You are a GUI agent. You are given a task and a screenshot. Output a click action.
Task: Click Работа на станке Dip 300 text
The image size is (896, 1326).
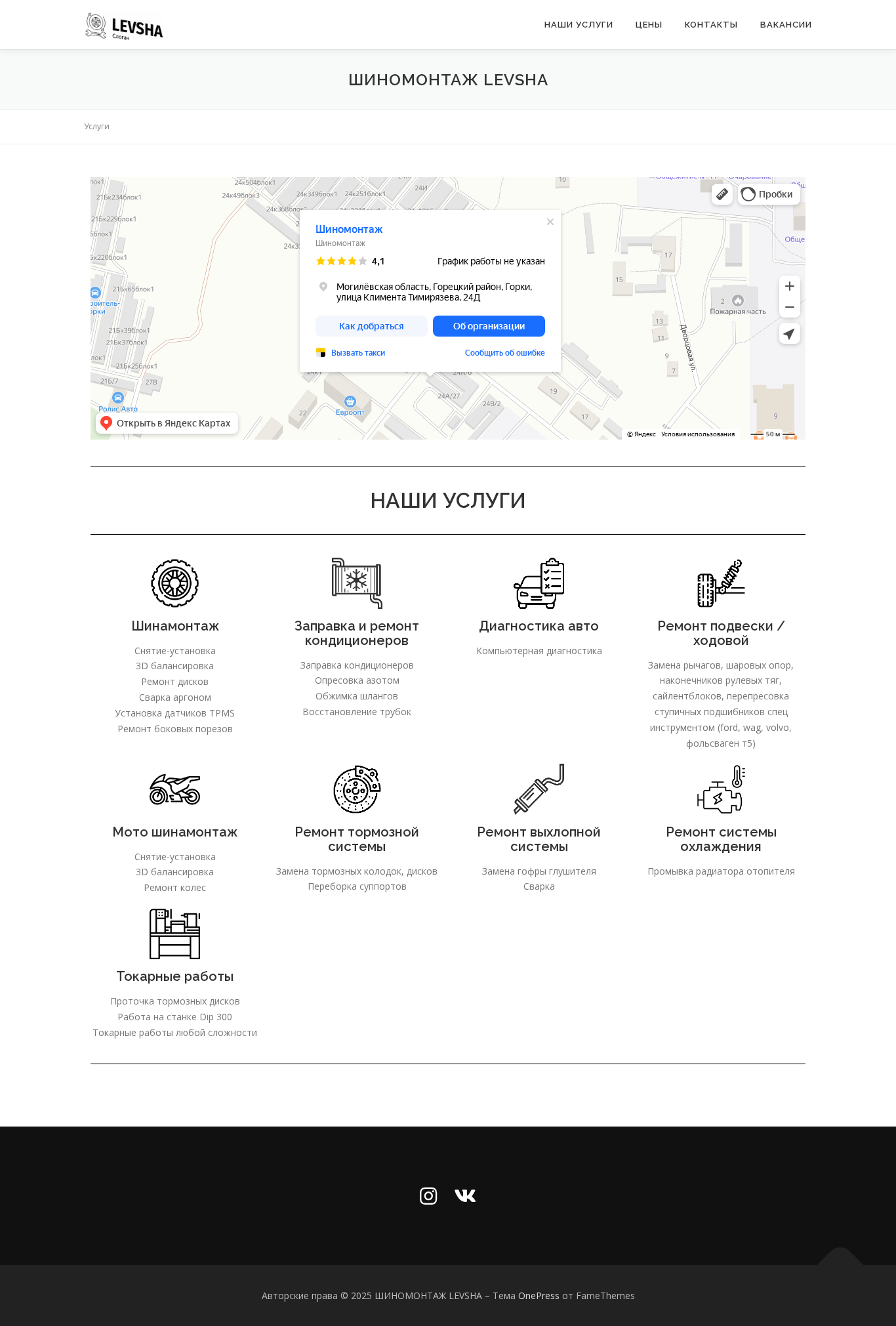175,1017
